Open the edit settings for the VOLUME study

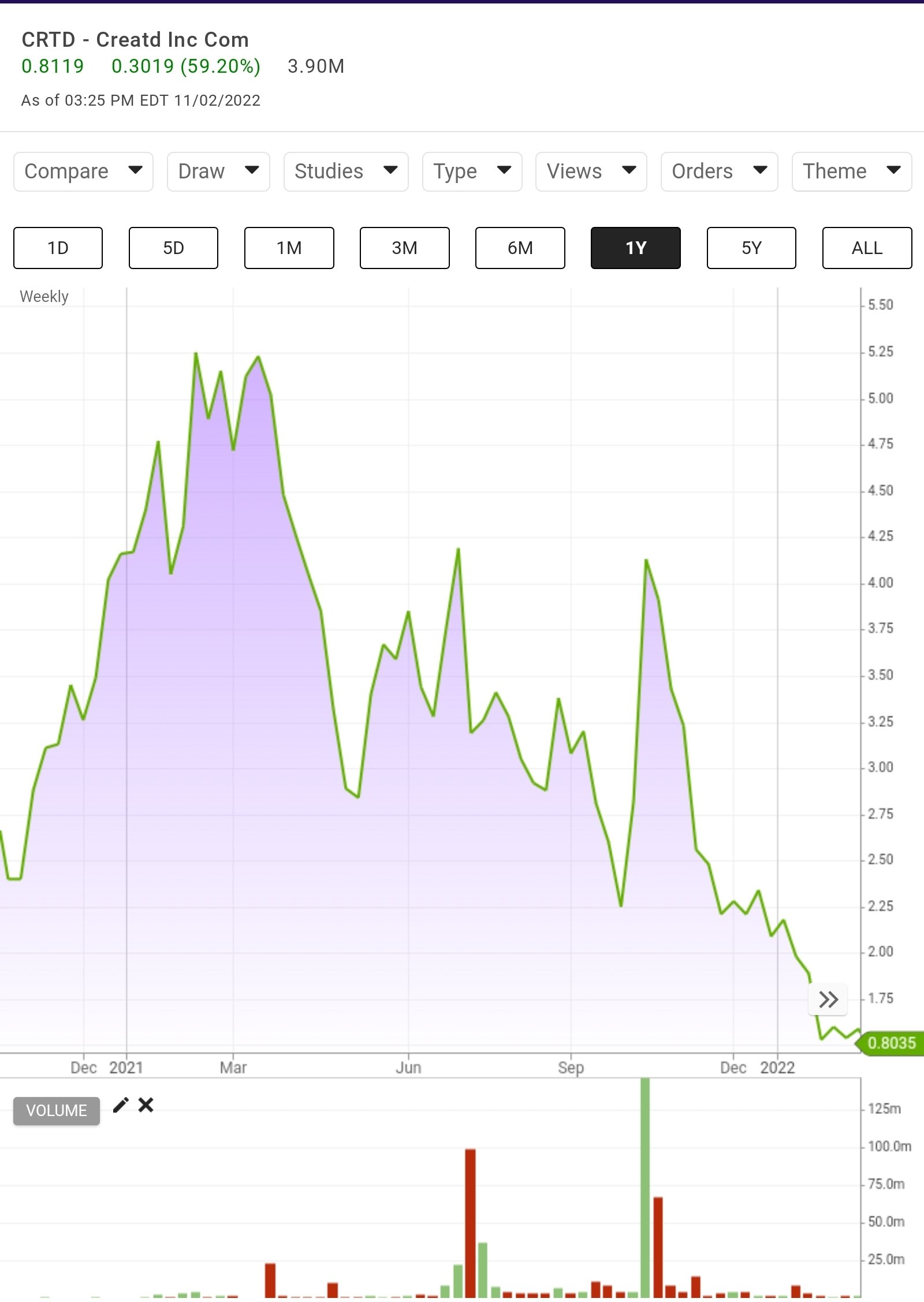[121, 1105]
